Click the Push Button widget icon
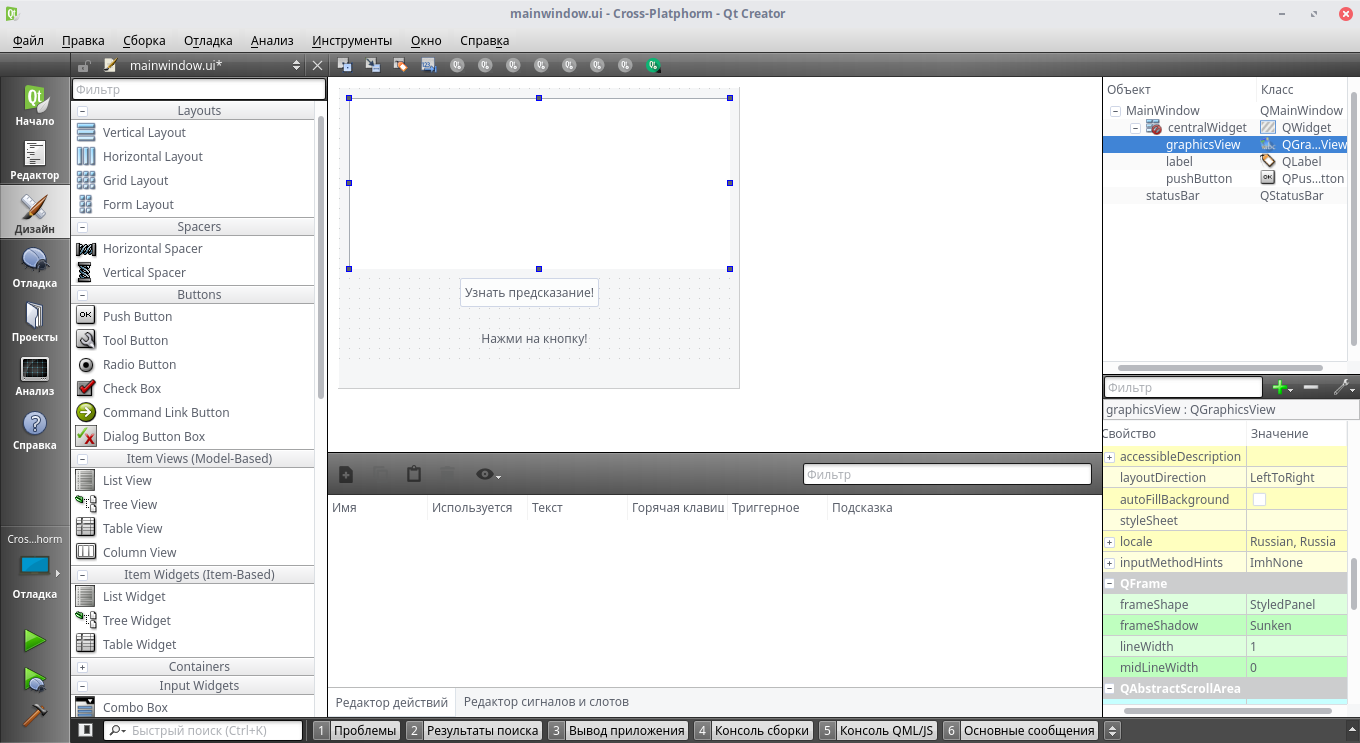The height and width of the screenshot is (743, 1360). (86, 316)
